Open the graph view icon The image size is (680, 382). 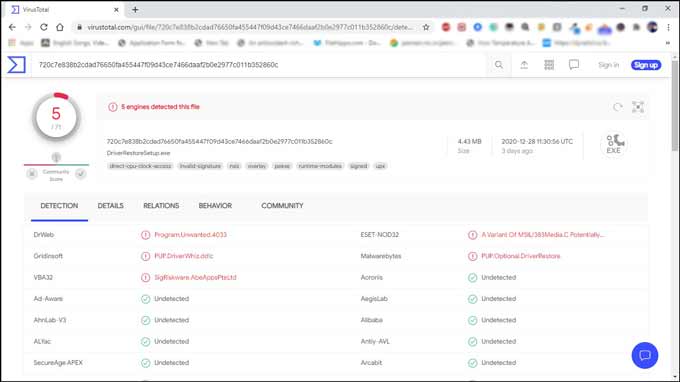[638, 107]
